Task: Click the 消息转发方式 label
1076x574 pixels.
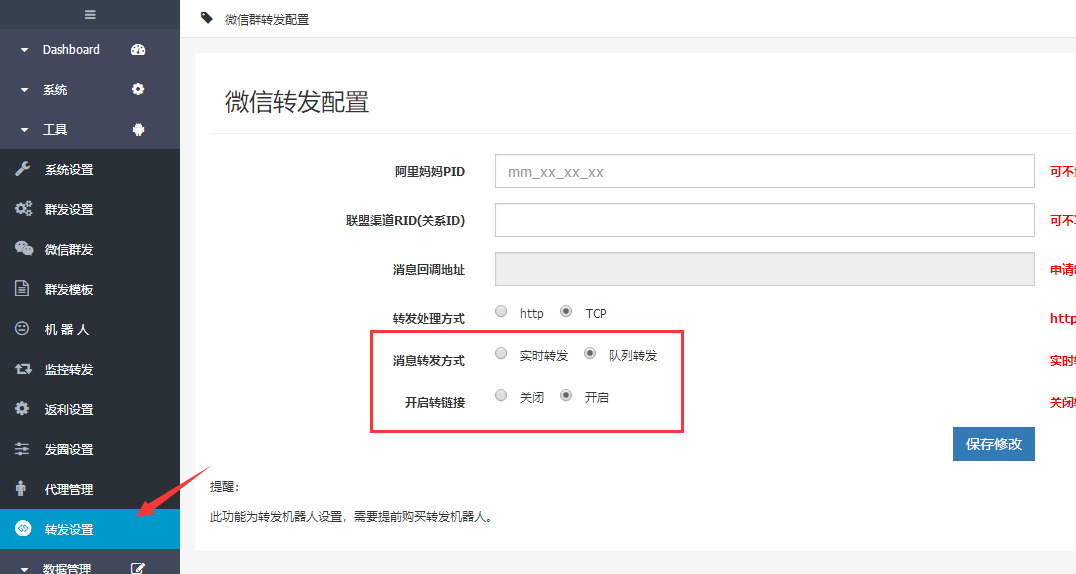Action: [x=429, y=360]
